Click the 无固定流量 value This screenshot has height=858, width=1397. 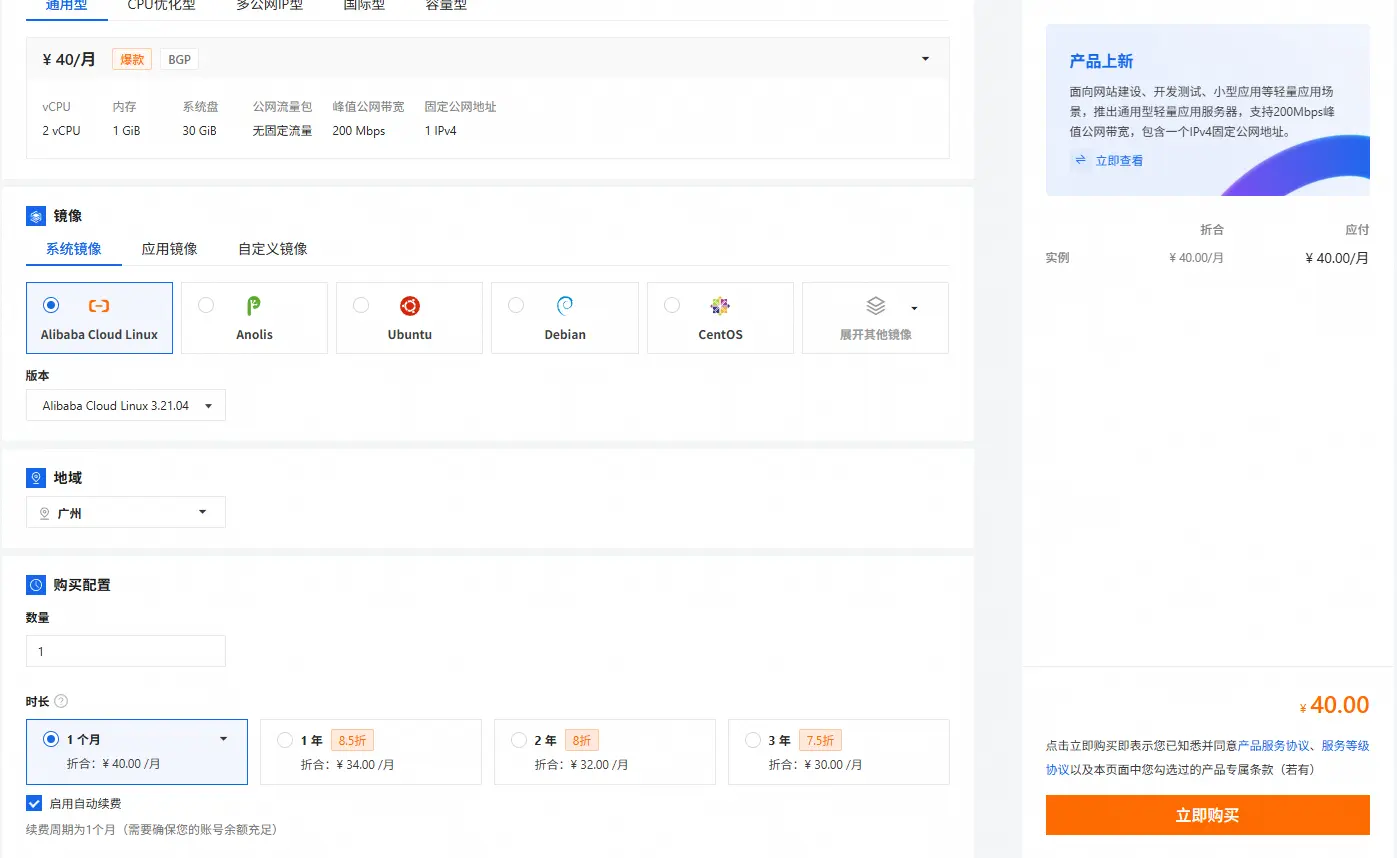(x=282, y=131)
